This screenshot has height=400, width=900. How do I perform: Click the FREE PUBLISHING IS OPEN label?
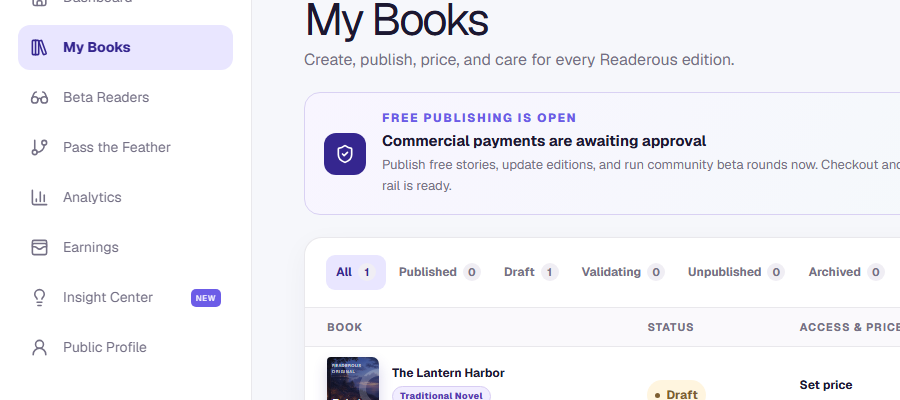(479, 118)
